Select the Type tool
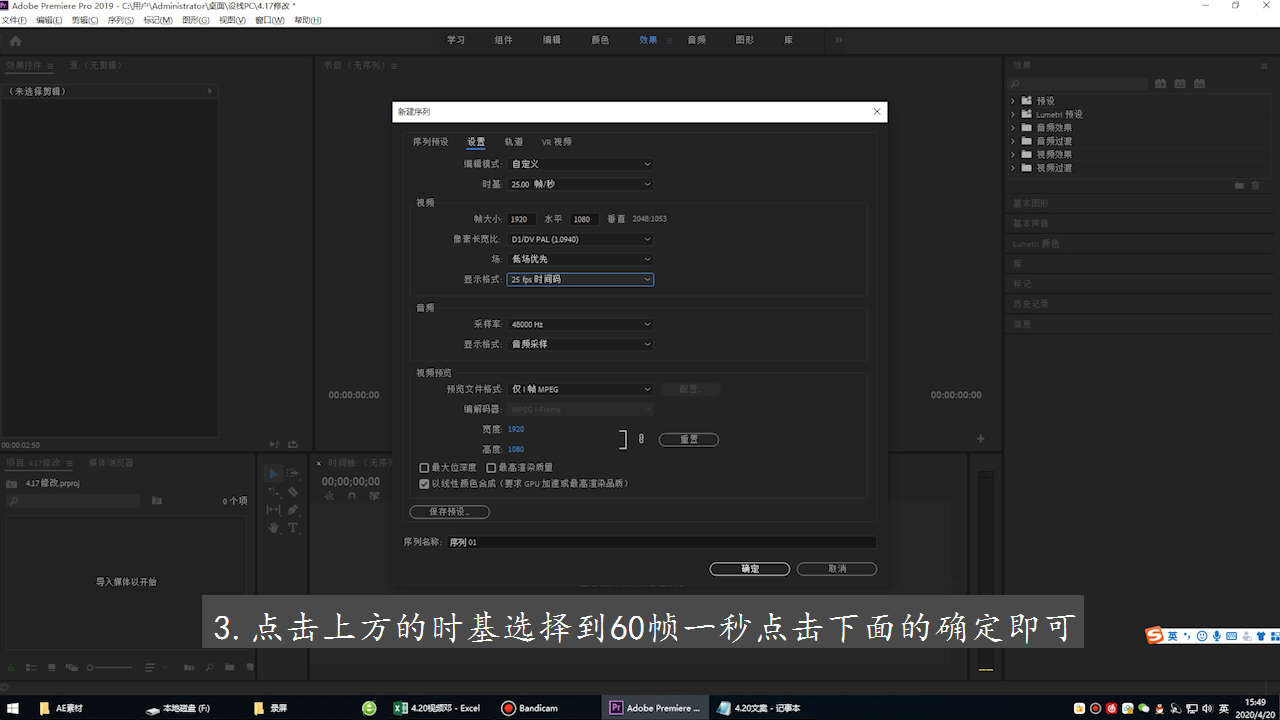This screenshot has width=1280, height=720. (293, 528)
